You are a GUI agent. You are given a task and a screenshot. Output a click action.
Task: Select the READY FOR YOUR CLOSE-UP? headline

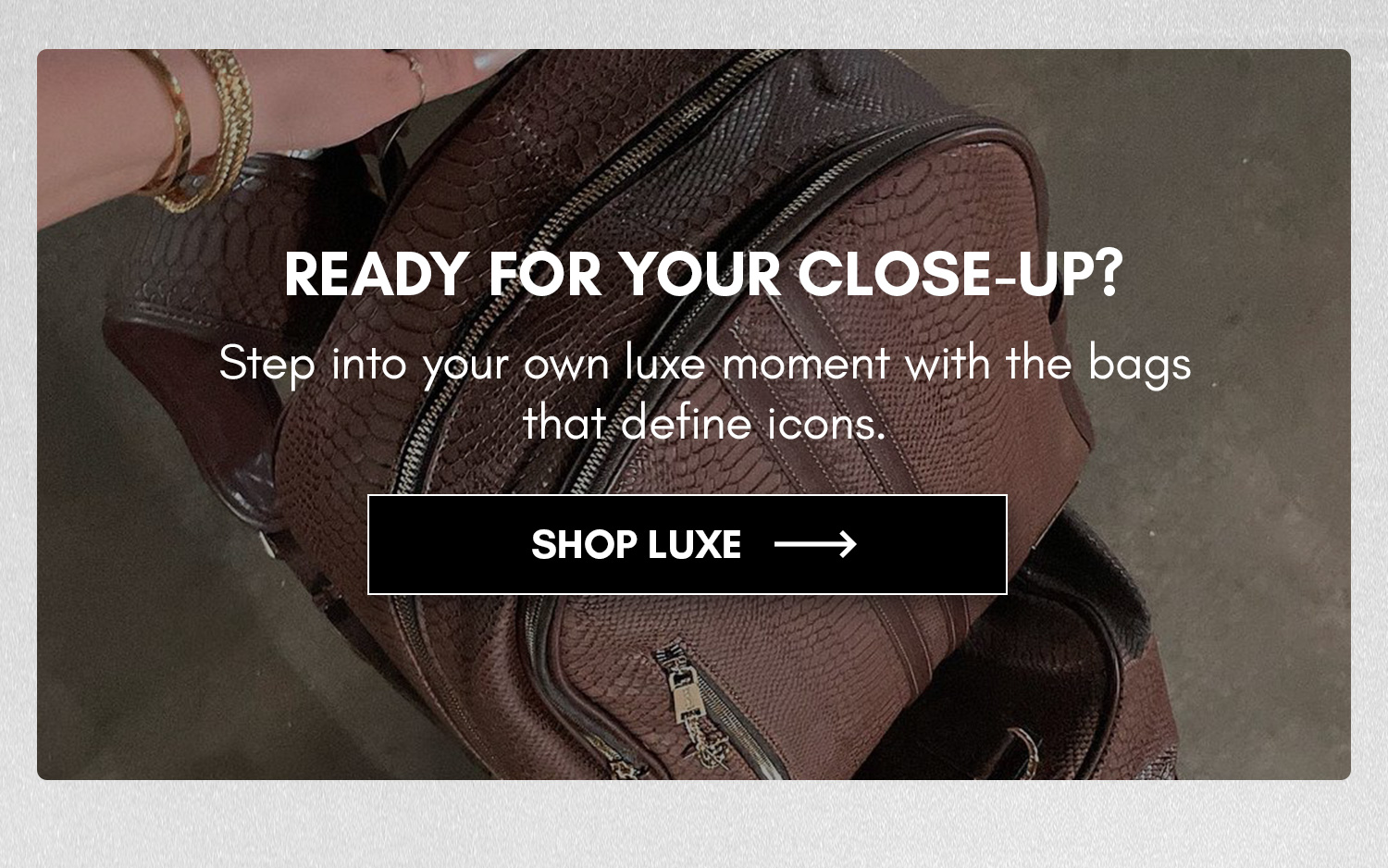[703, 274]
